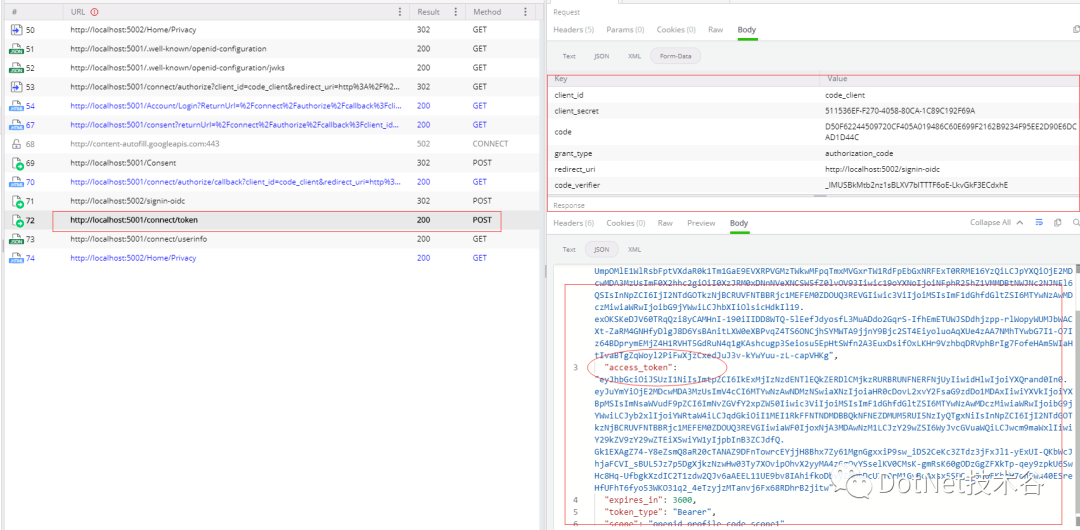Show request body as Text
Image resolution: width=1080 pixels, height=530 pixels.
coord(569,56)
